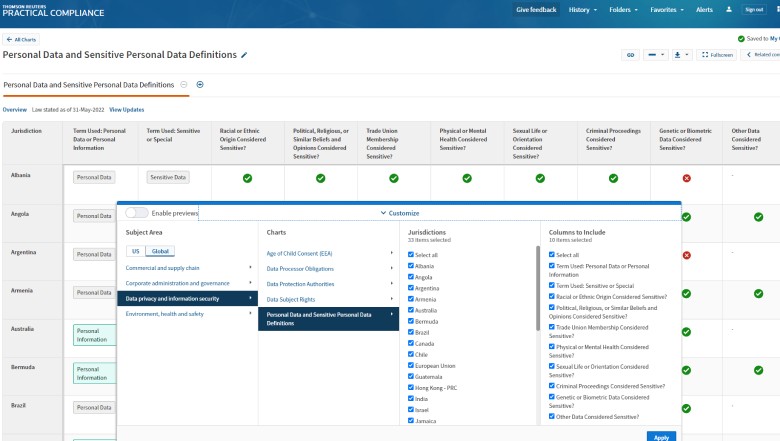Go back via All Charts button
780x441 pixels.
(x=21, y=39)
